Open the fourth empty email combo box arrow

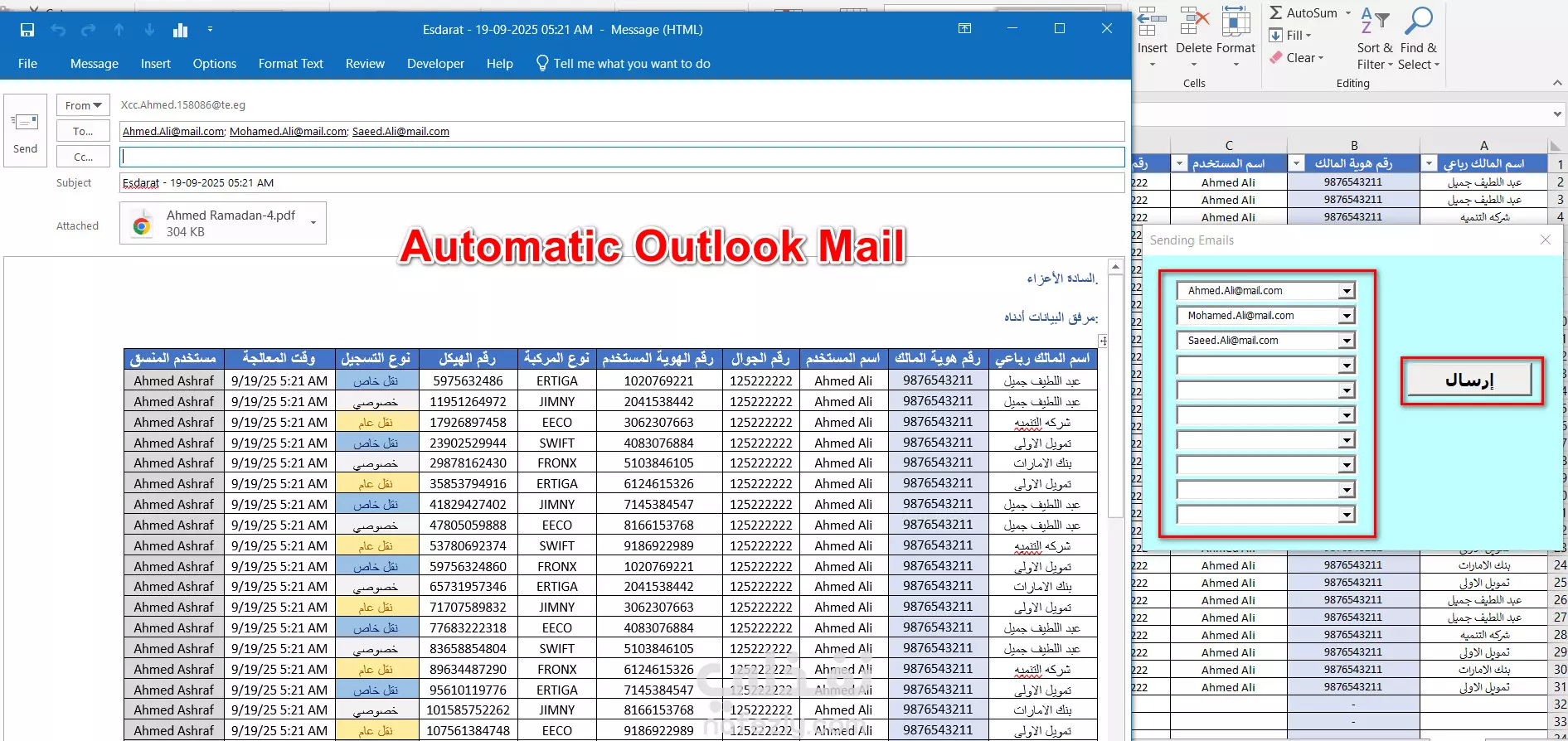(1347, 366)
